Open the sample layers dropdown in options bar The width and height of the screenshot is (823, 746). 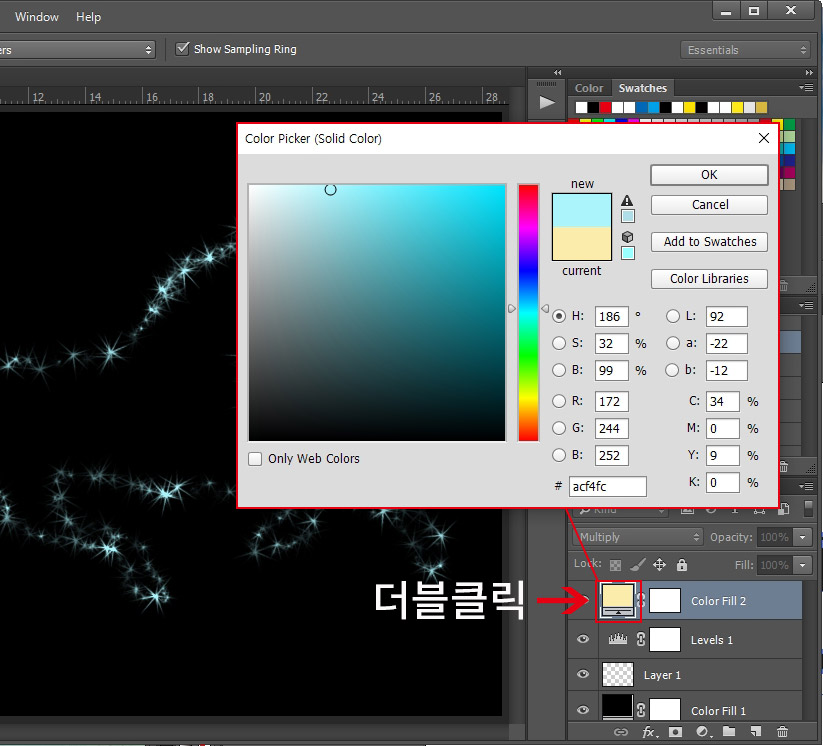tap(77, 50)
